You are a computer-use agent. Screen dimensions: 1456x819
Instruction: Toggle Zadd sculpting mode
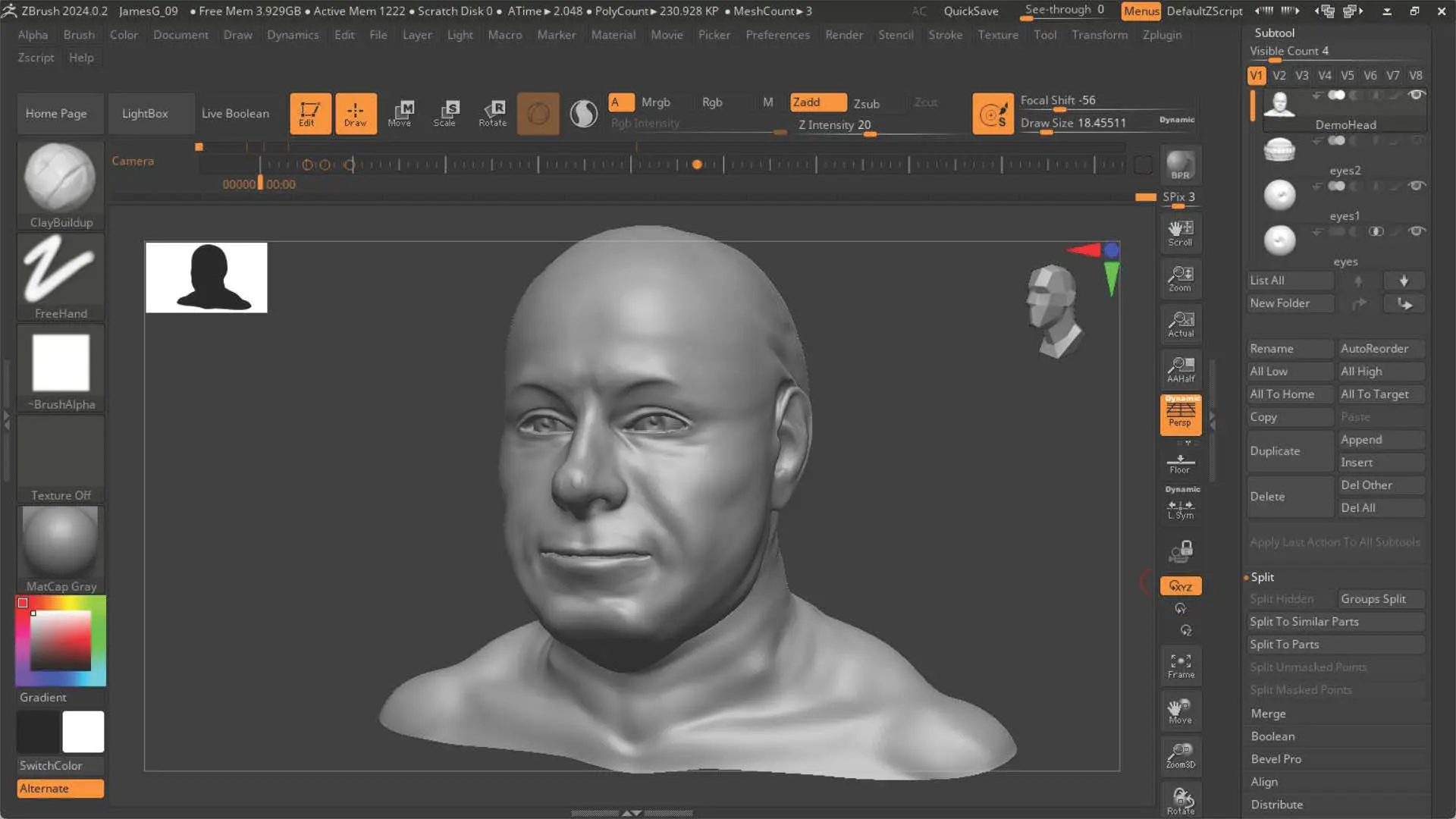click(817, 102)
